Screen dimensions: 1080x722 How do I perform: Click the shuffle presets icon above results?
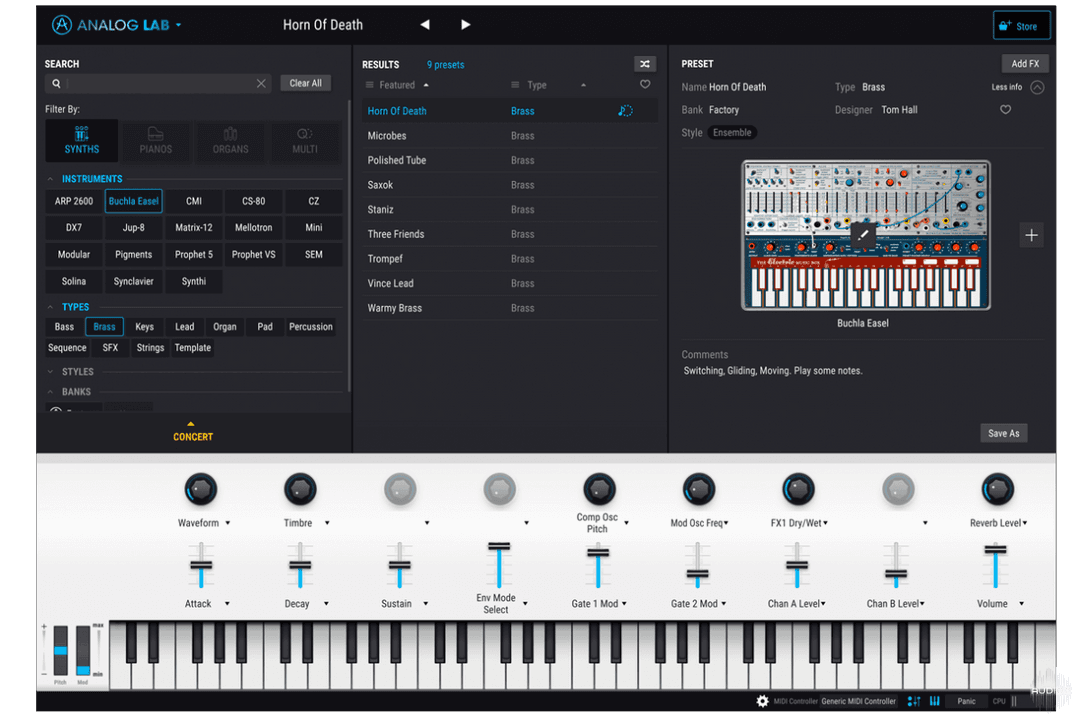tap(644, 63)
